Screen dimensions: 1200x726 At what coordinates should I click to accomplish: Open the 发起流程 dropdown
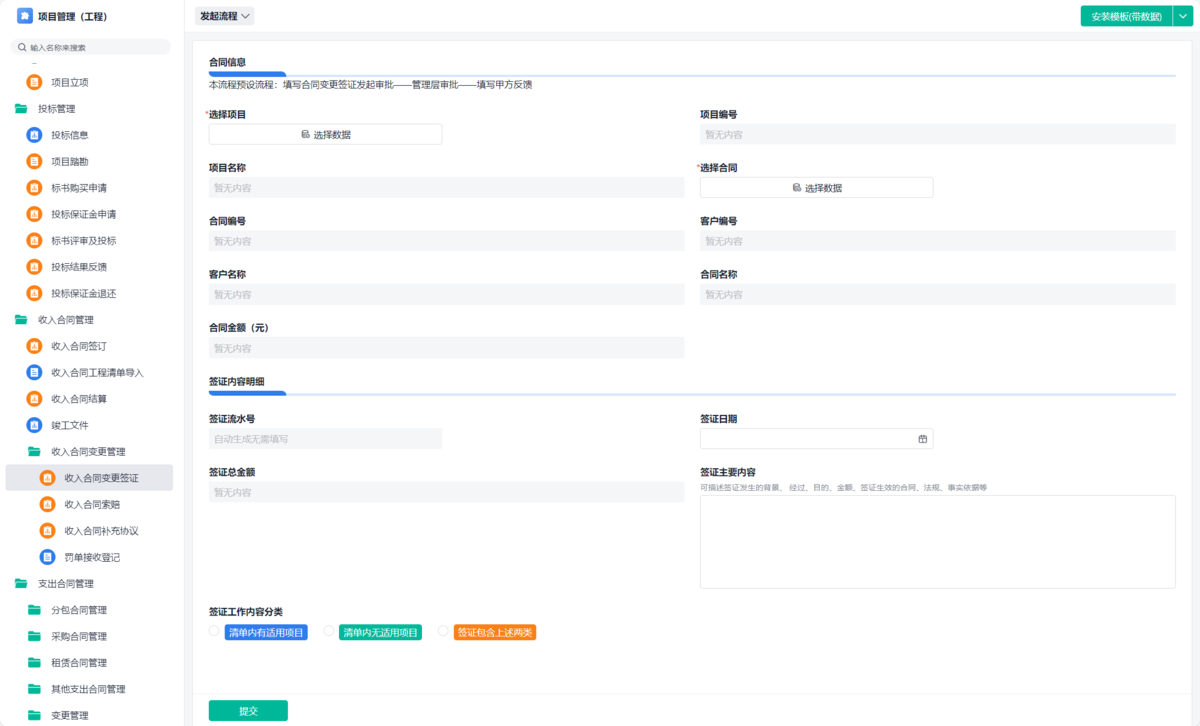(225, 16)
